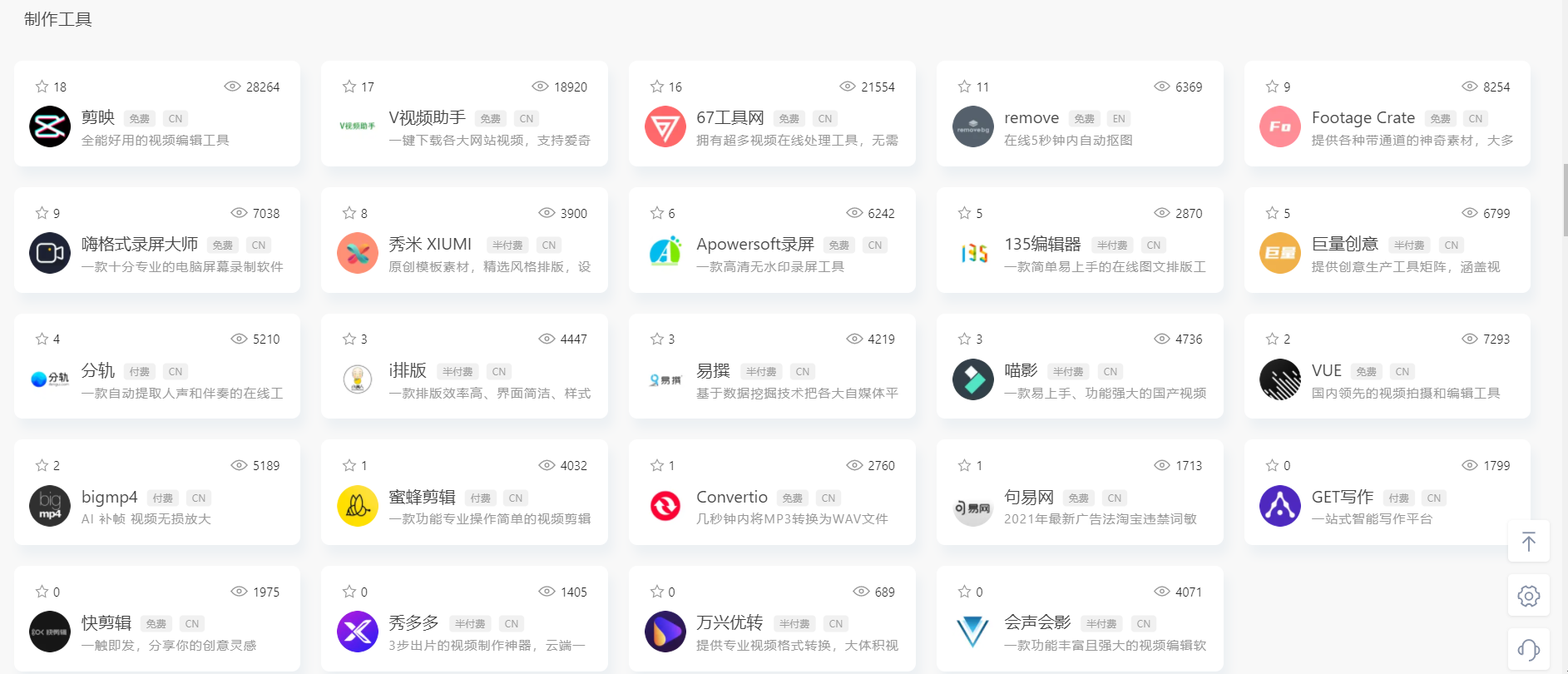Click the bigmp4 logo icon
Image resolution: width=1568 pixels, height=674 pixels.
click(x=50, y=506)
